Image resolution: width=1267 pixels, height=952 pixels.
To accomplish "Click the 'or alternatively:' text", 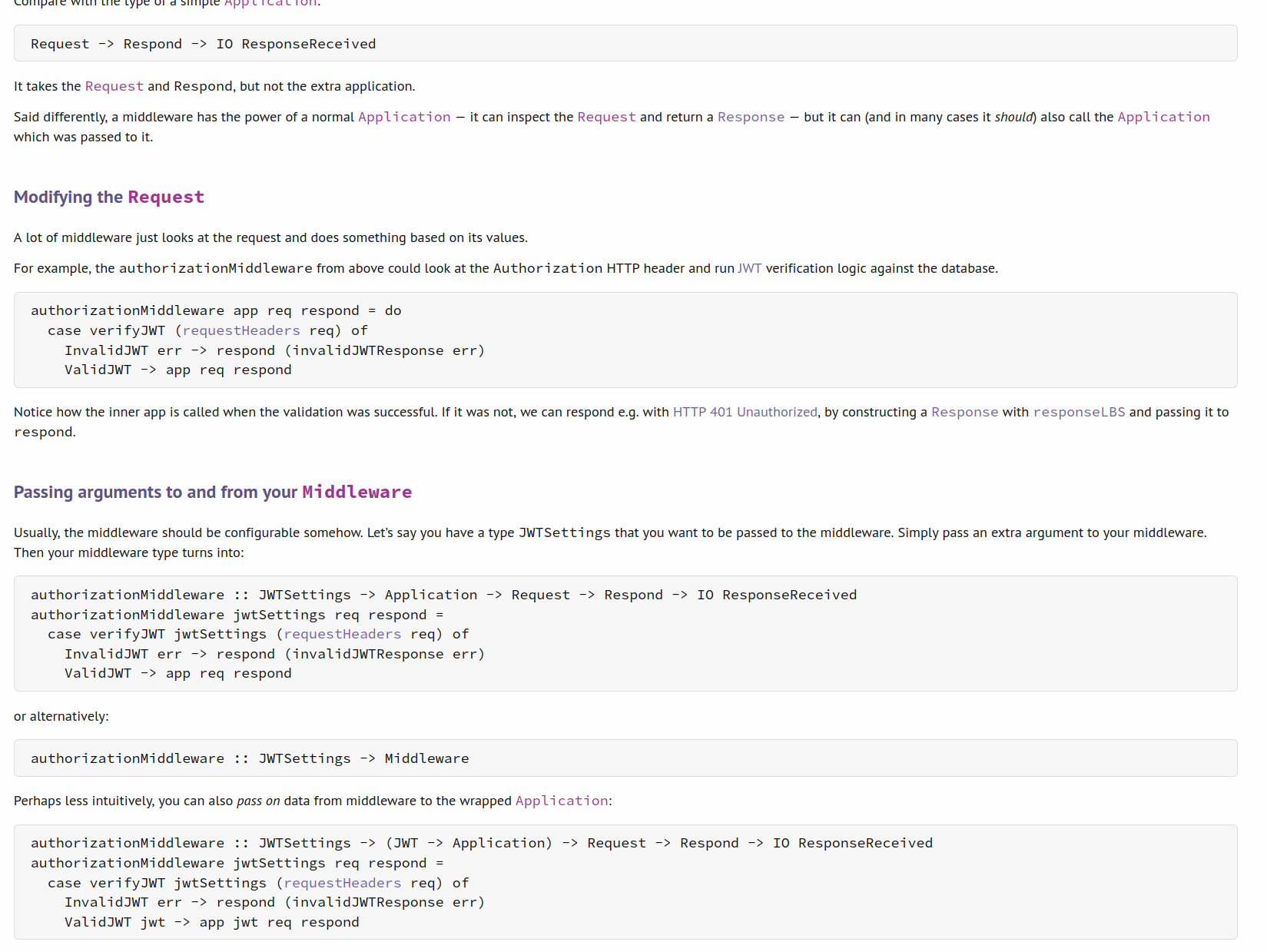I will tap(61, 716).
